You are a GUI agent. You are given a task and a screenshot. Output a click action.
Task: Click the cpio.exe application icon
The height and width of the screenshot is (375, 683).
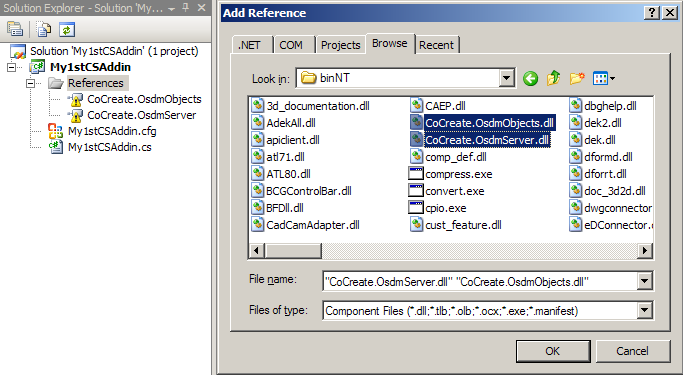click(416, 208)
